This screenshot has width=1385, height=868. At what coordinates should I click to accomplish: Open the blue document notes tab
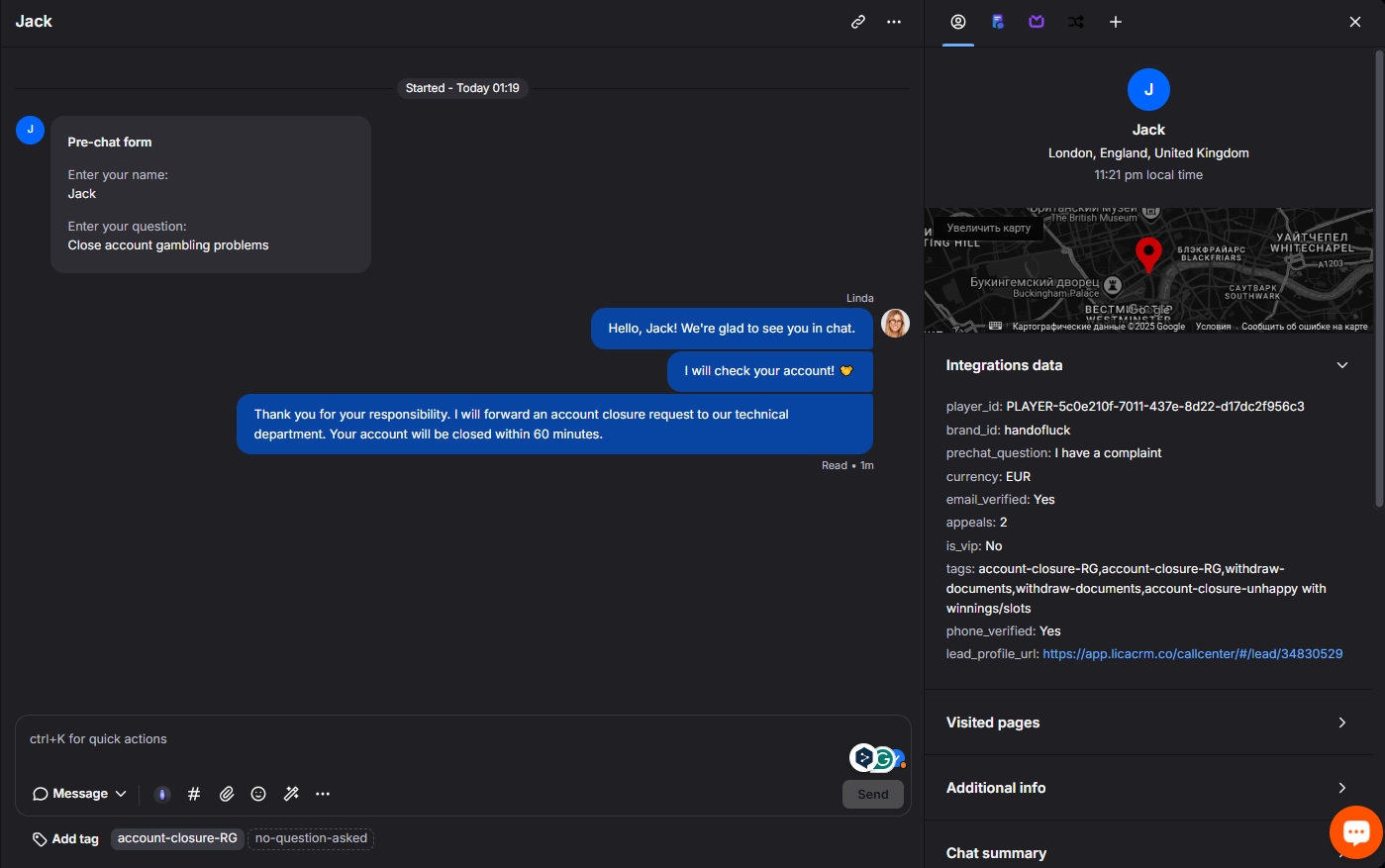click(998, 22)
